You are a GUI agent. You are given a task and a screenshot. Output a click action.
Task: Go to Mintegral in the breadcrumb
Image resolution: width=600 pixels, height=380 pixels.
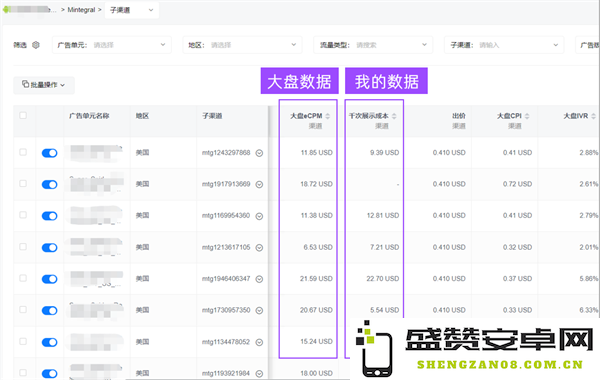pyautogui.click(x=81, y=10)
